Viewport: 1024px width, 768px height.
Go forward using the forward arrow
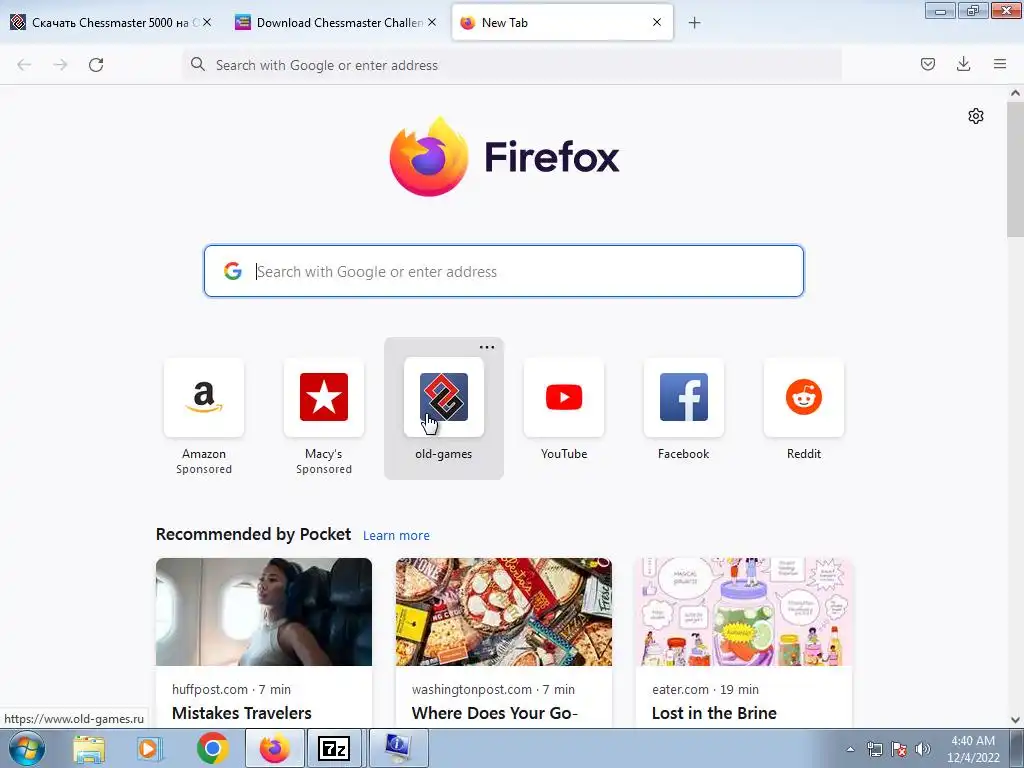click(60, 65)
